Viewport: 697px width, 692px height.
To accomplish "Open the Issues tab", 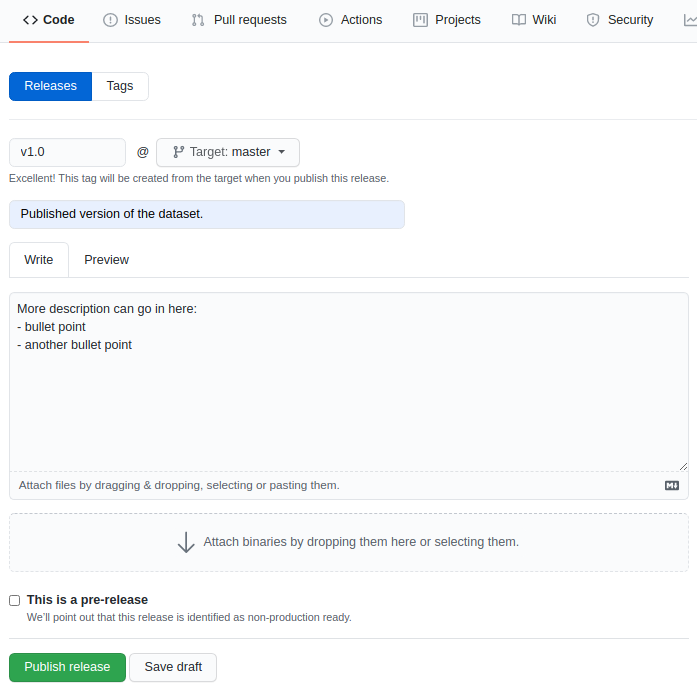I will 131,20.
